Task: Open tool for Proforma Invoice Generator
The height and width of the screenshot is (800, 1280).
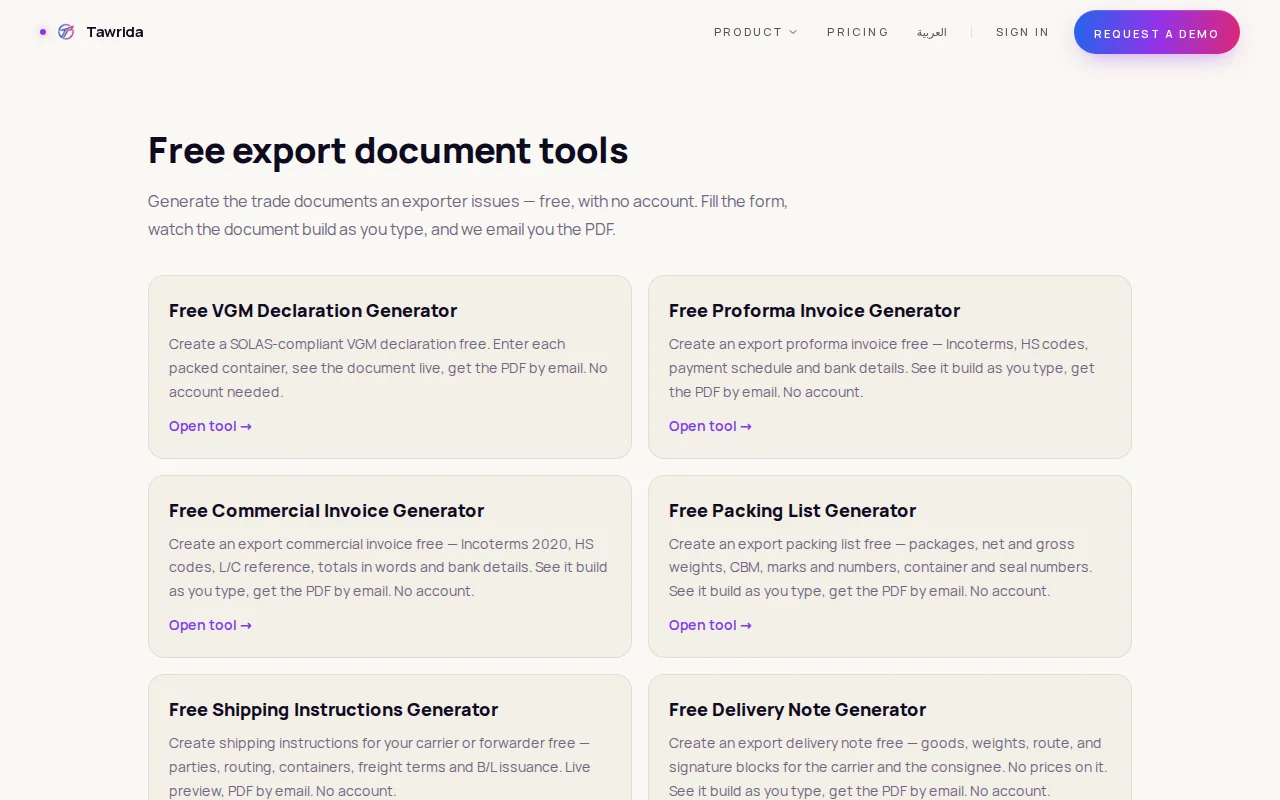Action: 710,426
